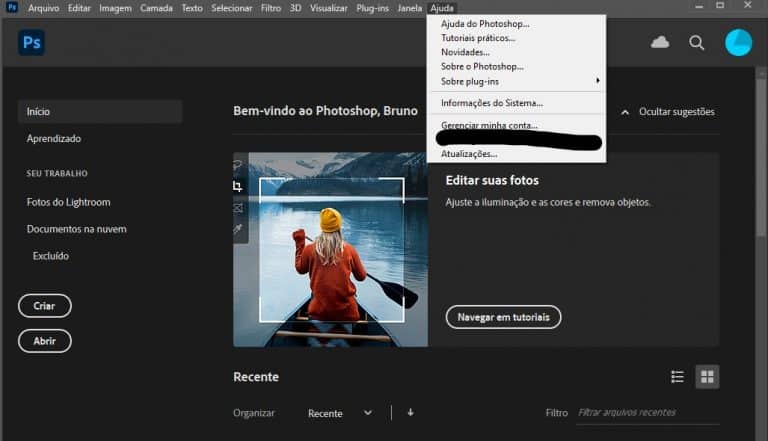Open the search magnifier icon

pos(696,43)
